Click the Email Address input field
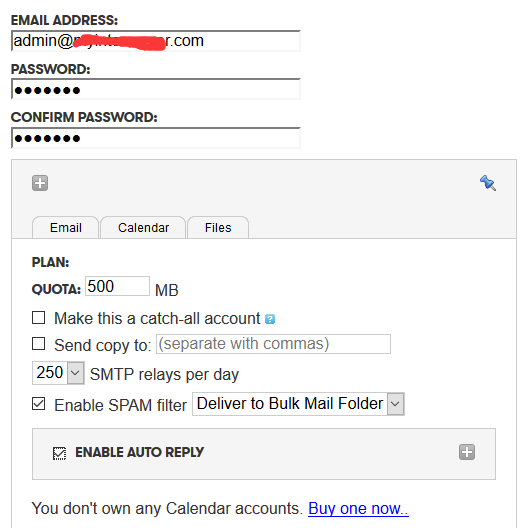The image size is (526, 528). point(156,41)
